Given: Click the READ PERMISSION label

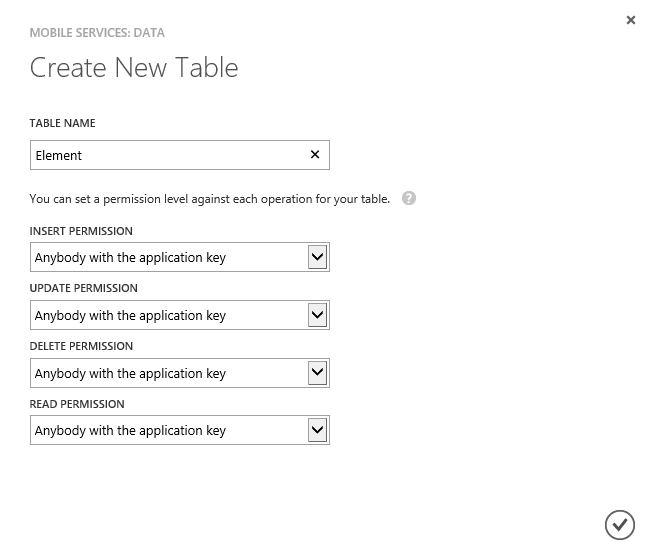Looking at the screenshot, I should (x=77, y=404).
